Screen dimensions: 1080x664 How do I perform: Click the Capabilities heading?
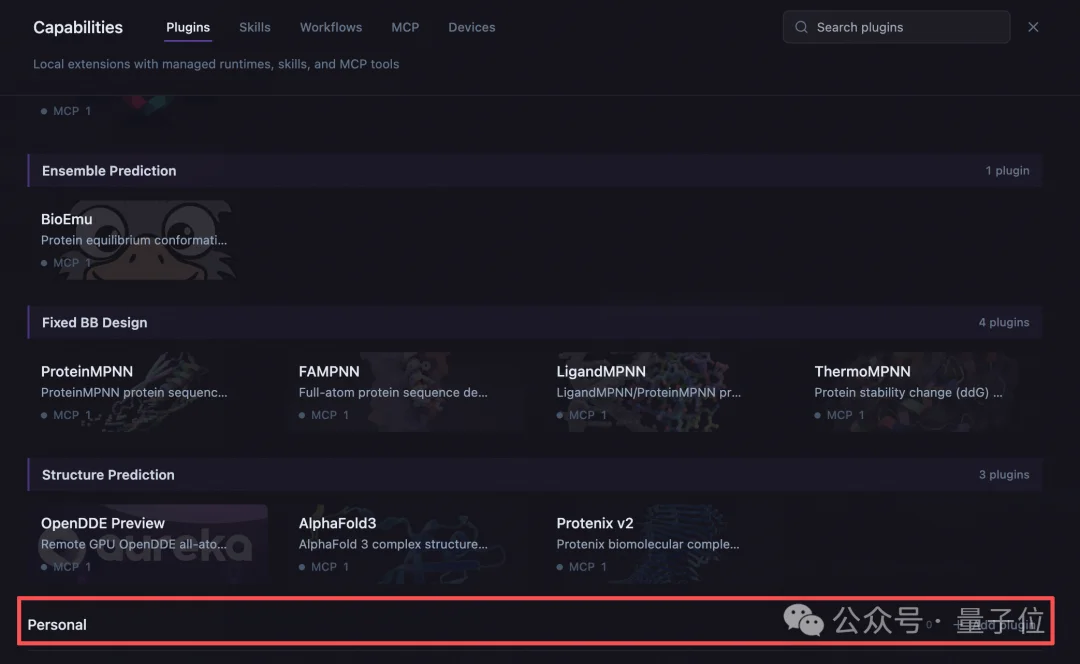78,28
